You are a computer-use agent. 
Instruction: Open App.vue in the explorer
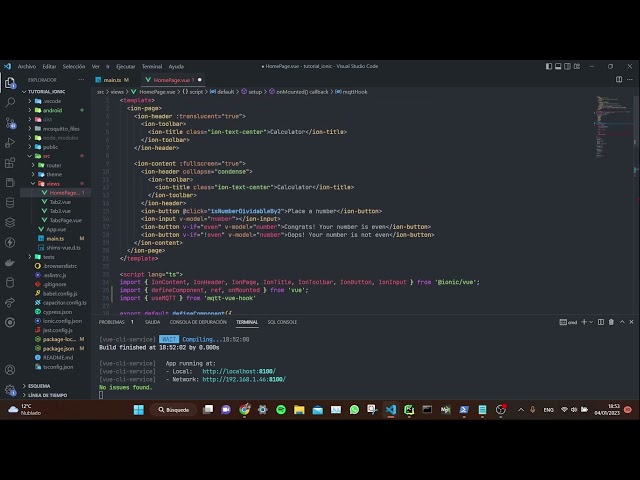pos(56,229)
